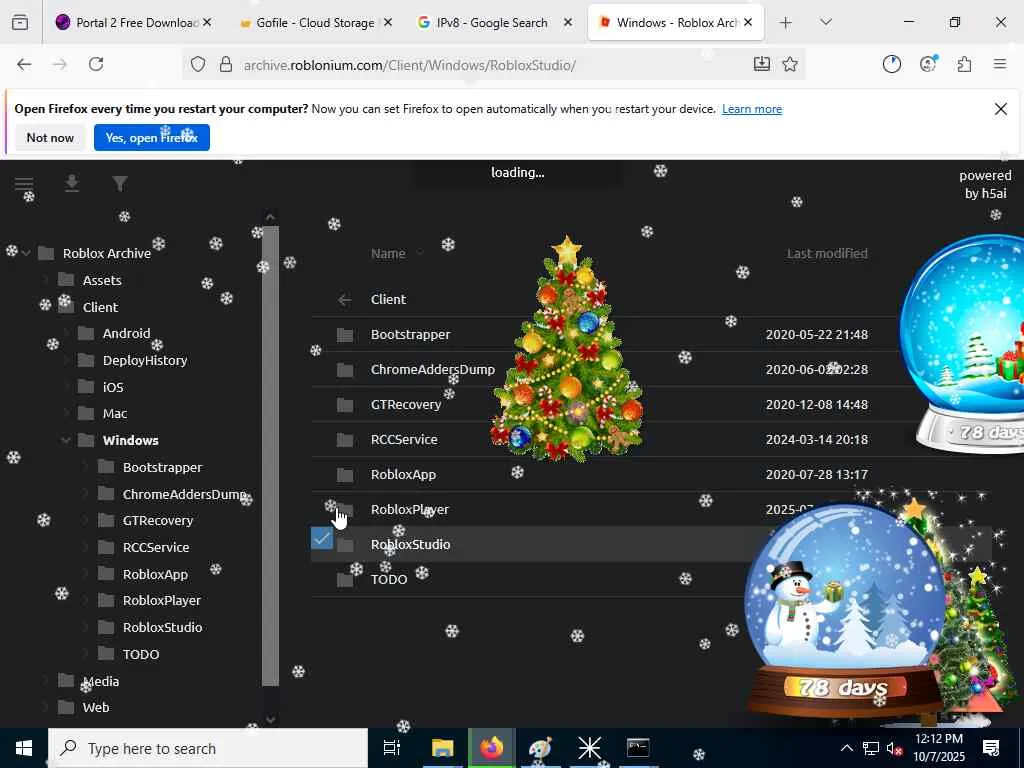Close the IPv8 Google Search tab
Viewport: 1024px width, 768px height.
tap(568, 22)
